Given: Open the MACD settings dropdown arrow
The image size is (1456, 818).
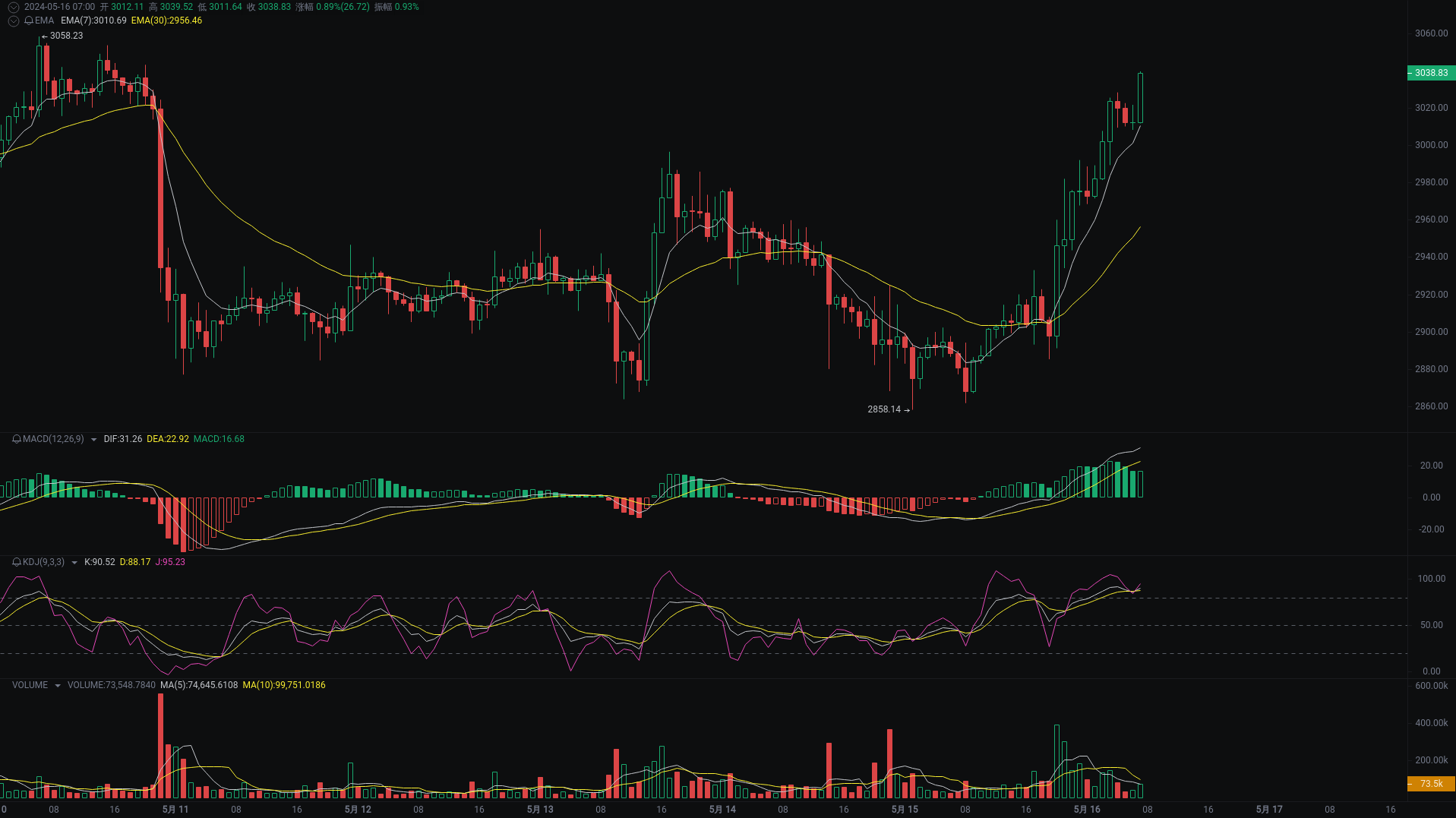Looking at the screenshot, I should tap(93, 439).
